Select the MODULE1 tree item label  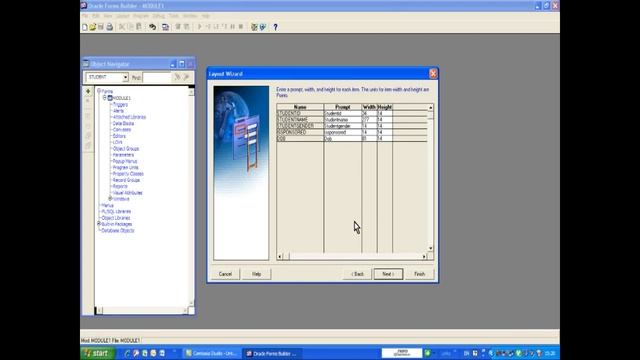(122, 98)
